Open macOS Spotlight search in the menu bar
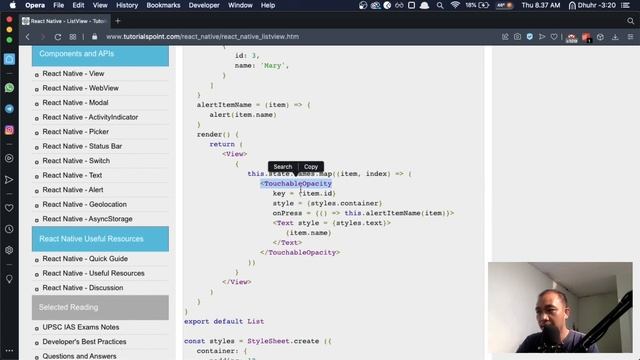Image resolution: width=640 pixels, height=360 pixels. (x=440, y=5)
